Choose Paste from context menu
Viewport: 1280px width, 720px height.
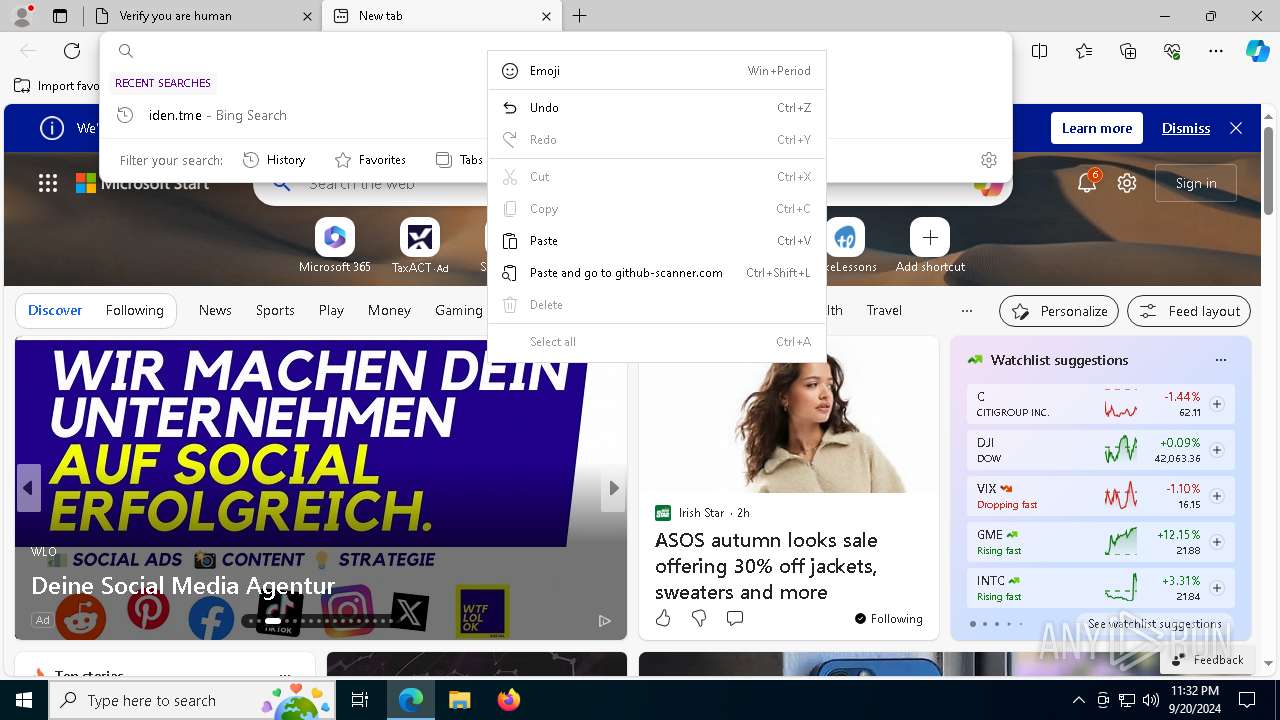657,241
